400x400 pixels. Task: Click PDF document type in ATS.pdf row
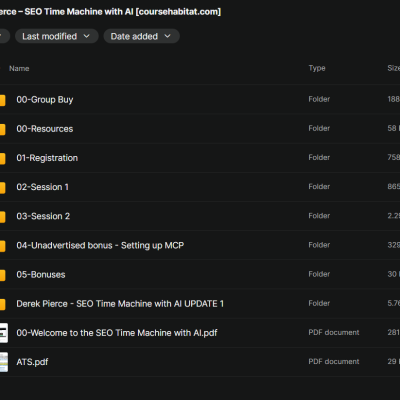(x=334, y=362)
